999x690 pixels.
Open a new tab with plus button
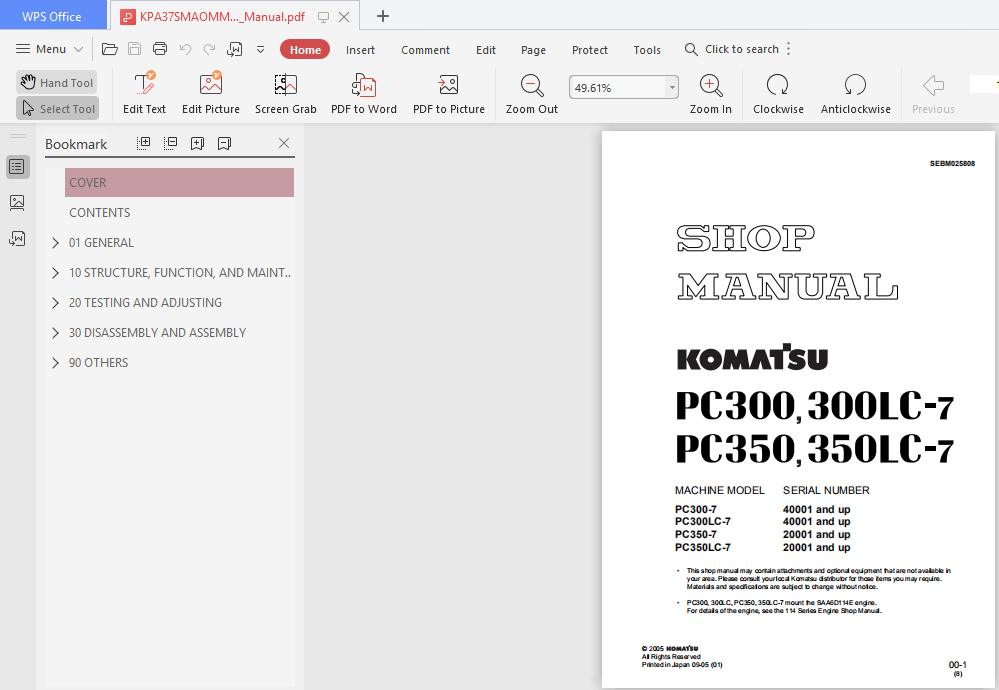(x=382, y=16)
